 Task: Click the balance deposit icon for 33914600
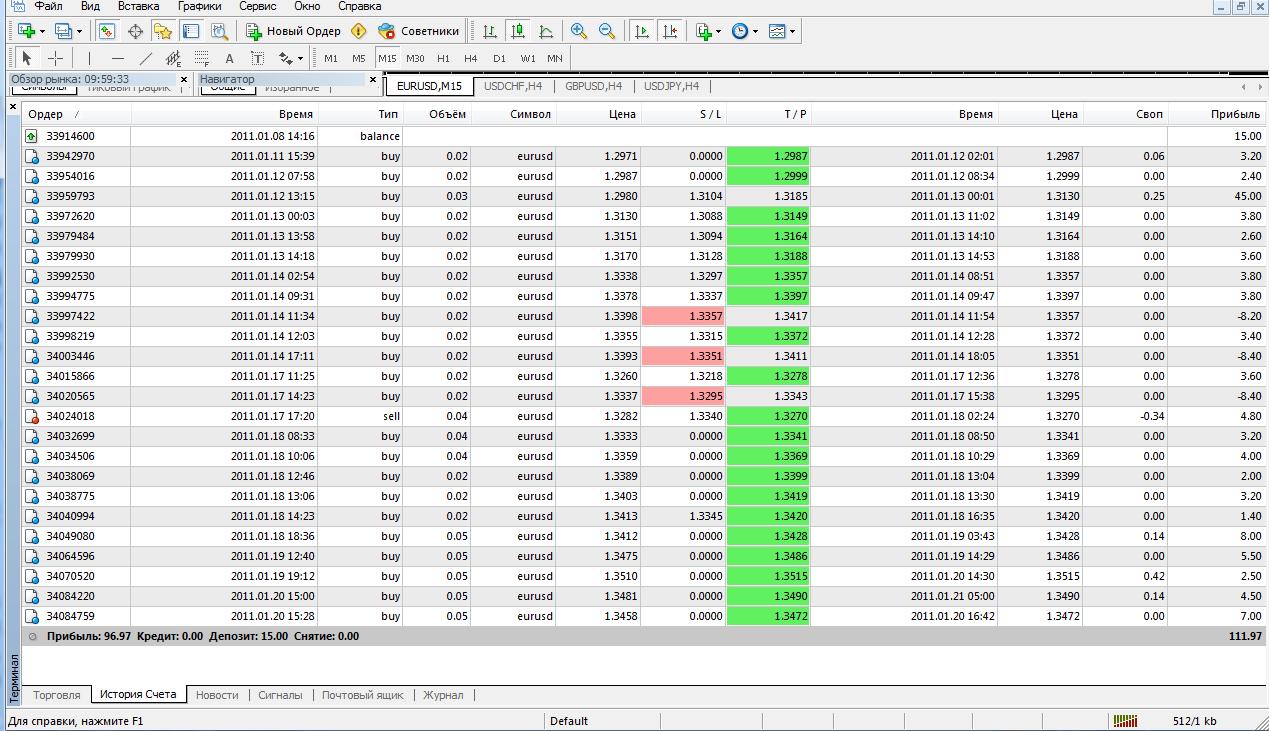32,136
